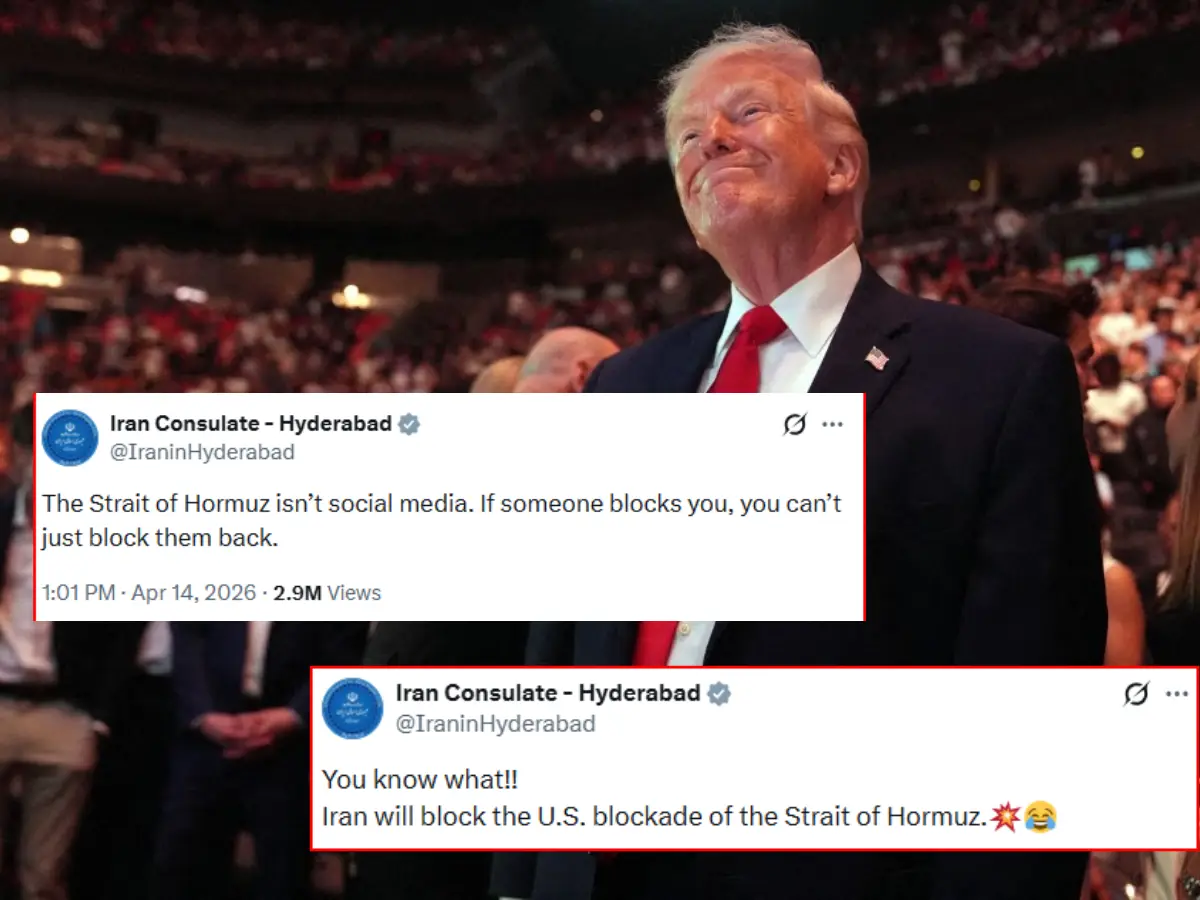
Task: Click the verified badge in the upper tweet
Action: [x=409, y=424]
